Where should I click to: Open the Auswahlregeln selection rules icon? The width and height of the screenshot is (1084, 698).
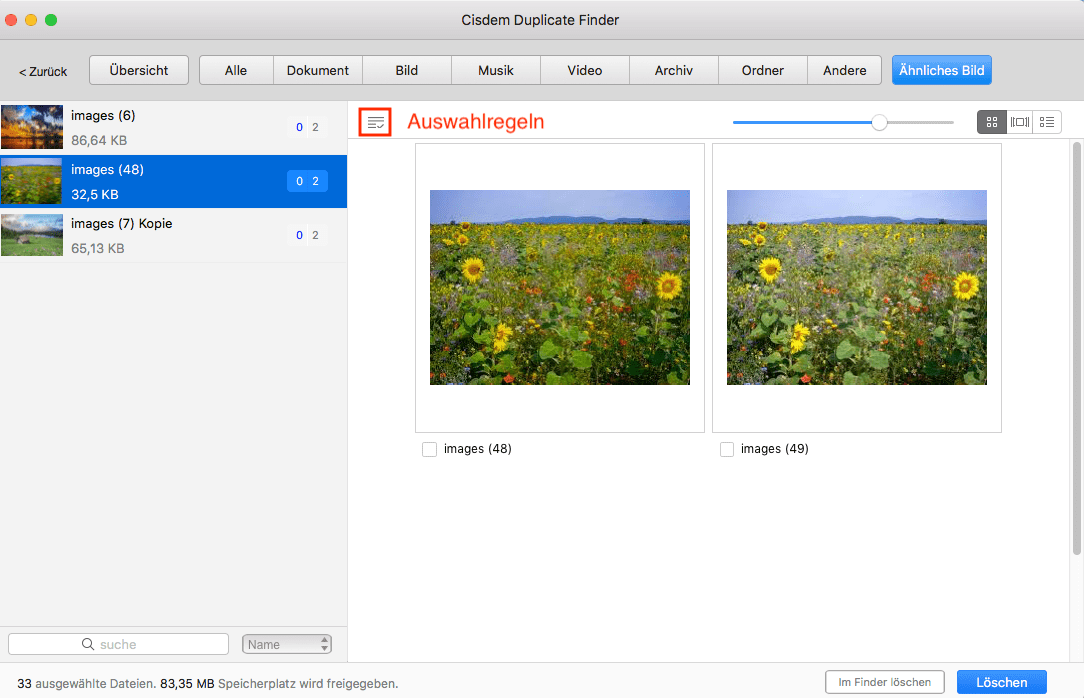pyautogui.click(x=375, y=121)
